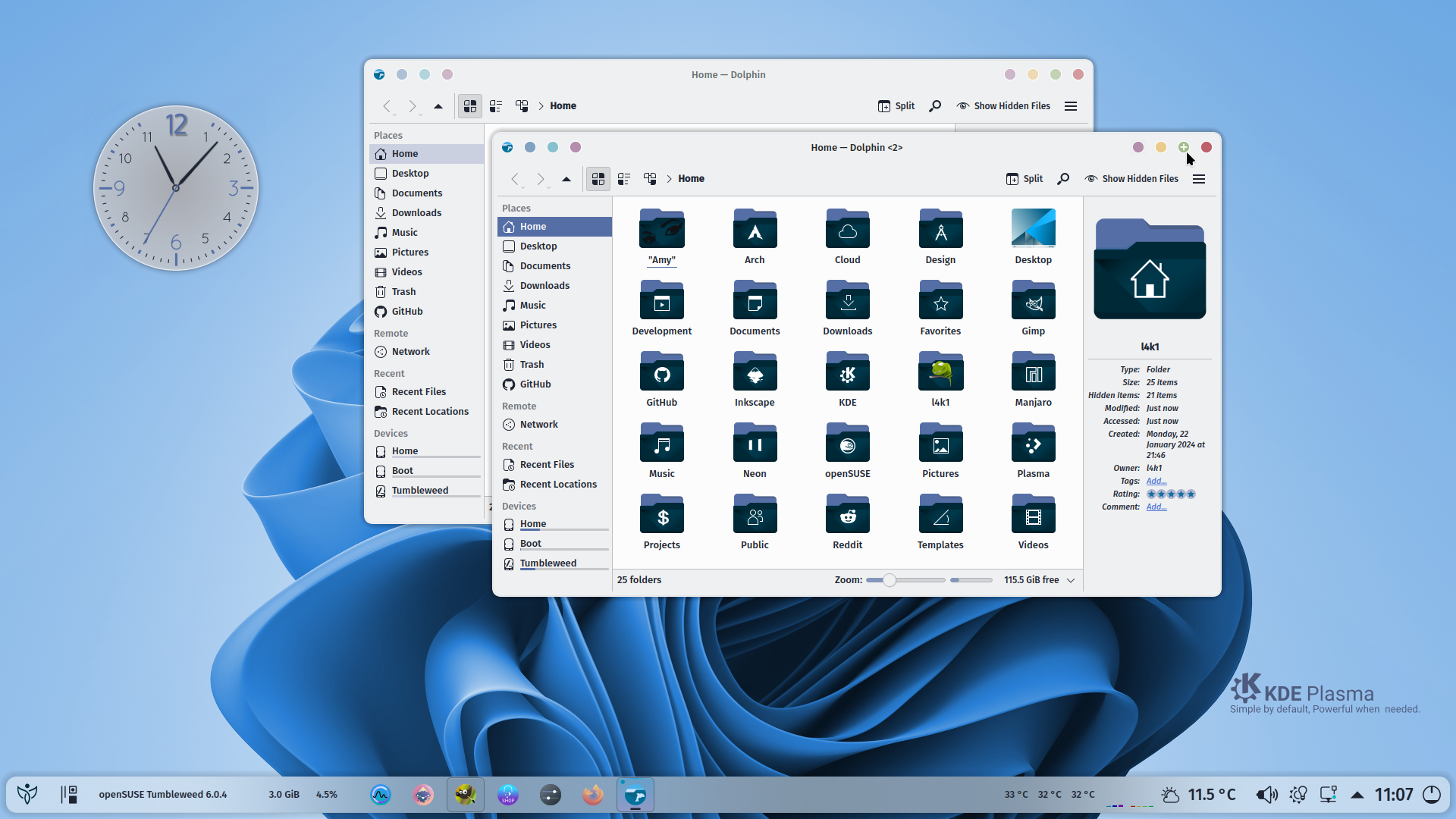
Task: Switch to details view mode in Dolphin <2>
Action: [650, 179]
